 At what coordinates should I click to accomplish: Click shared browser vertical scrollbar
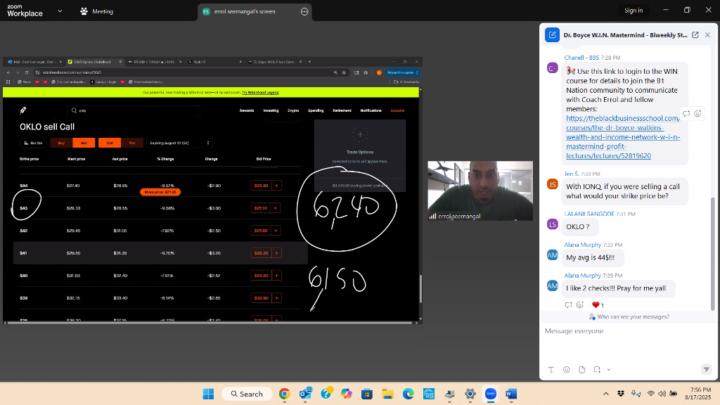(x=420, y=289)
